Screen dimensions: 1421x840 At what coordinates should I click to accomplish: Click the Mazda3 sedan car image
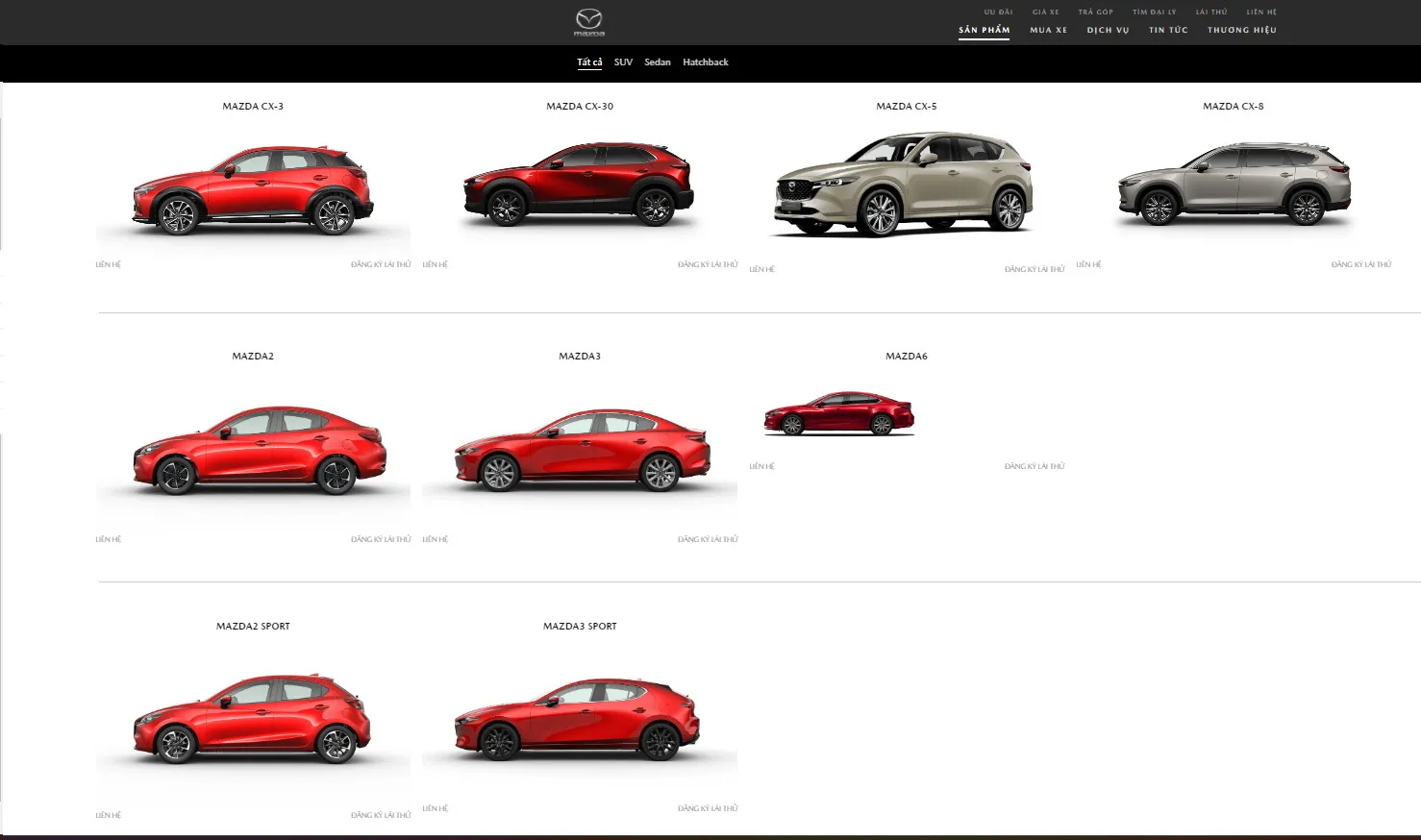583,450
